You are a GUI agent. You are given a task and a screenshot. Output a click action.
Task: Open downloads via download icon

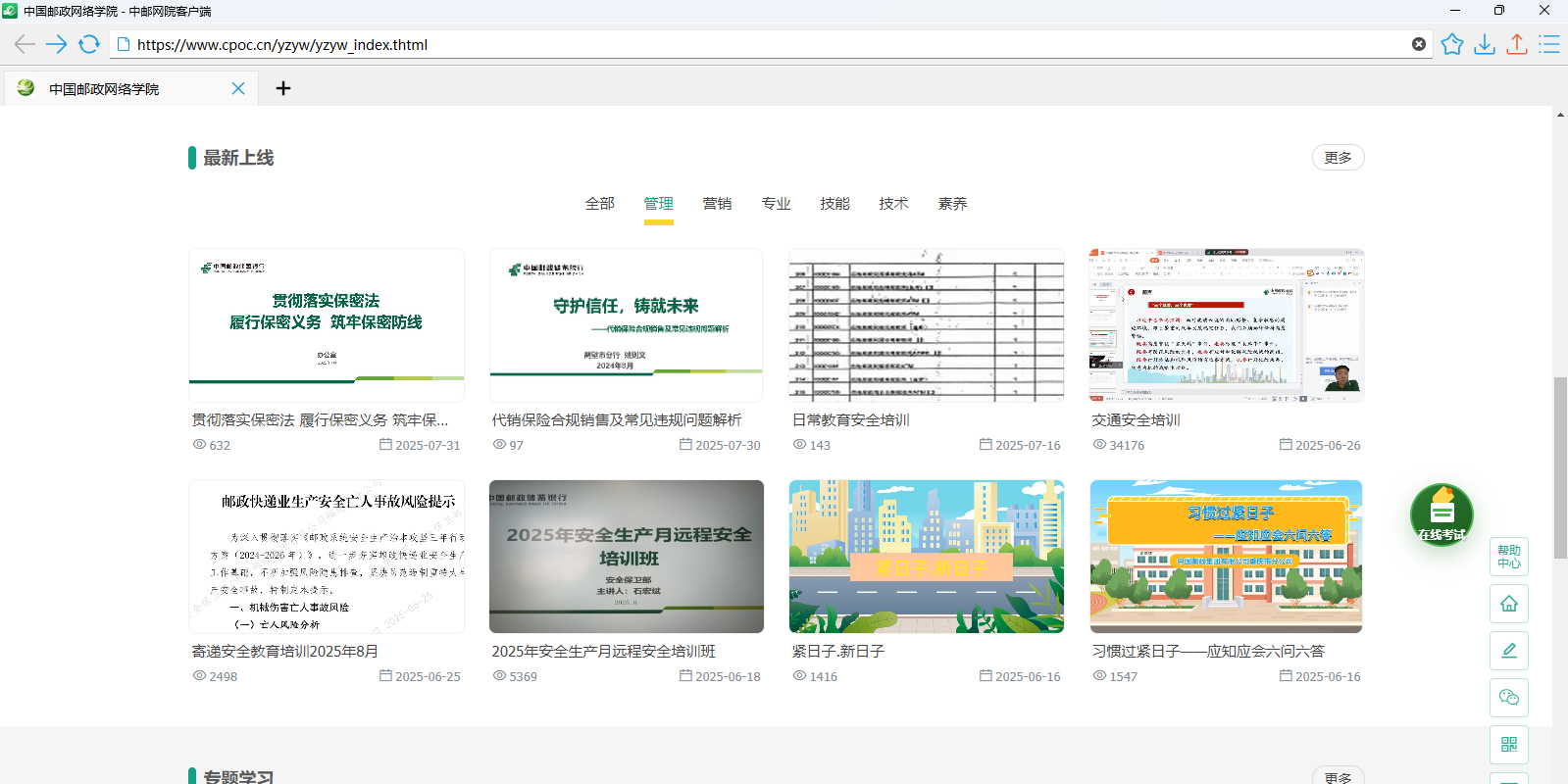point(1485,44)
